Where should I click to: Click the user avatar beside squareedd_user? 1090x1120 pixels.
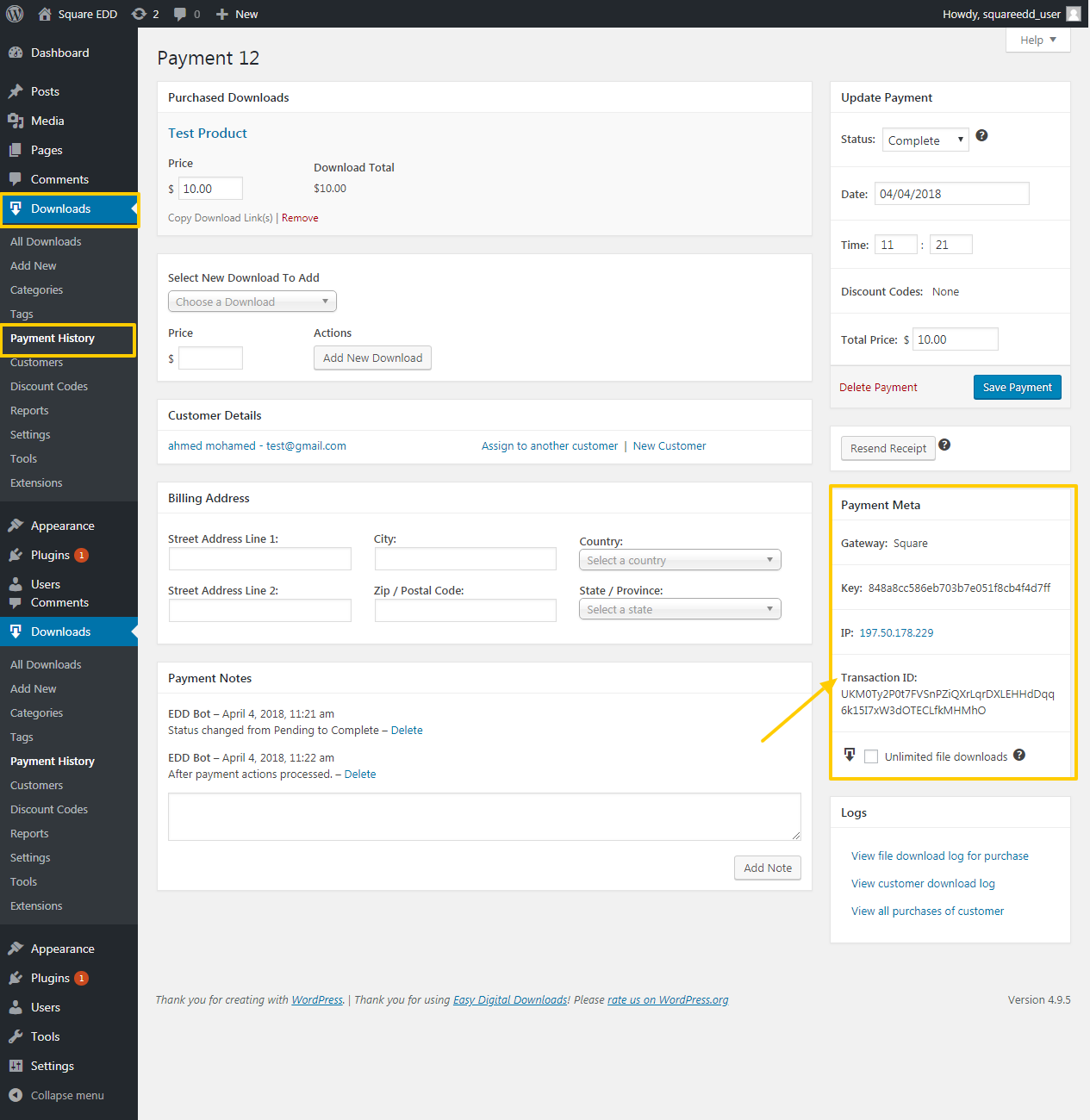pos(1074,14)
